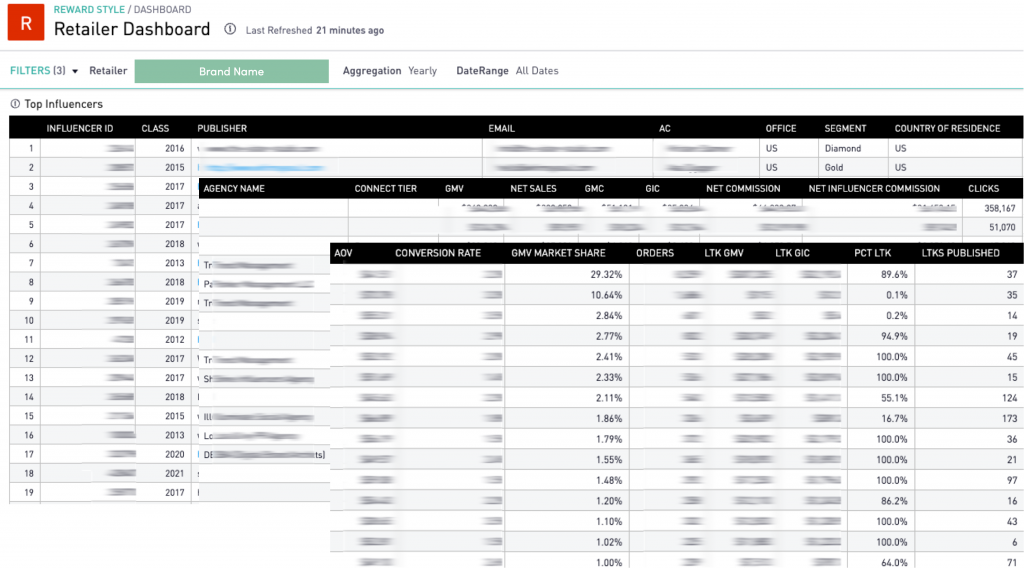Sort by CLICKS column header
Screen dimensions: 1024x568
click(984, 189)
